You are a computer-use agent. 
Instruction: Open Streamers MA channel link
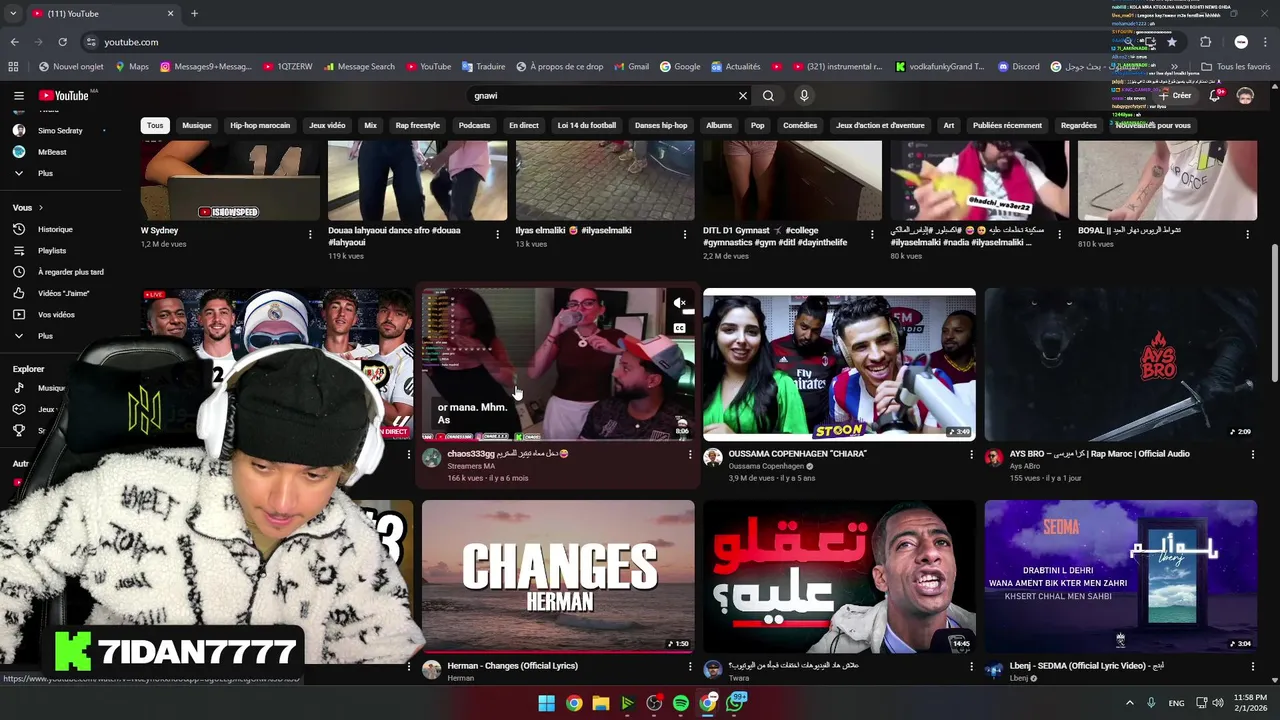coord(471,466)
